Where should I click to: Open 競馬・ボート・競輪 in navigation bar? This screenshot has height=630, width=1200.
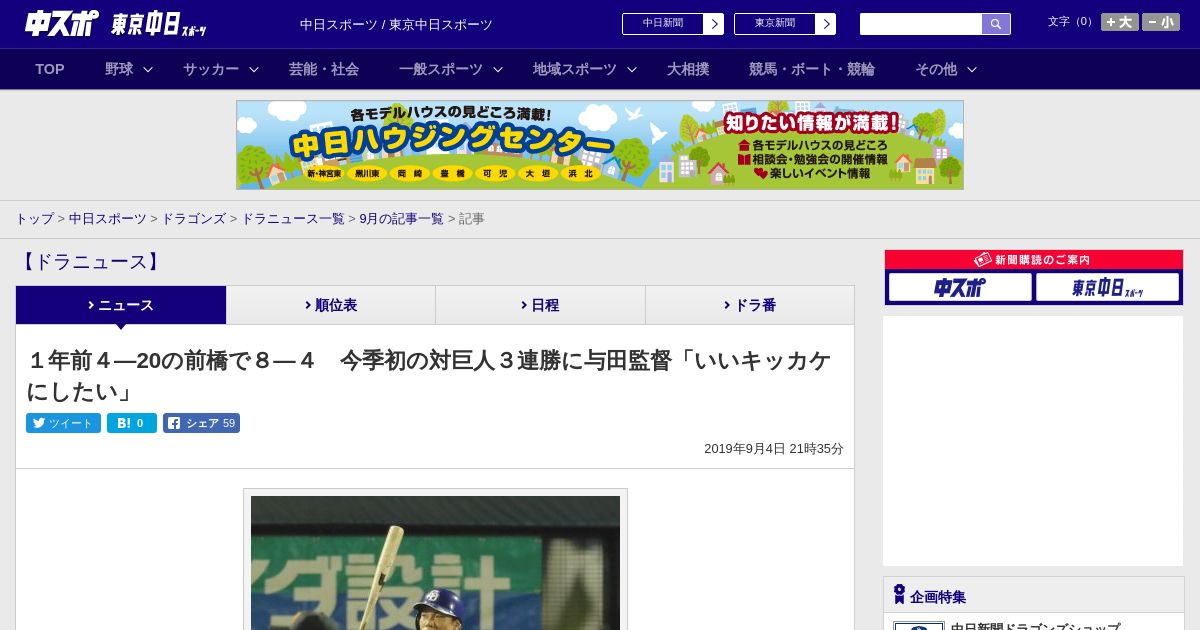(812, 69)
